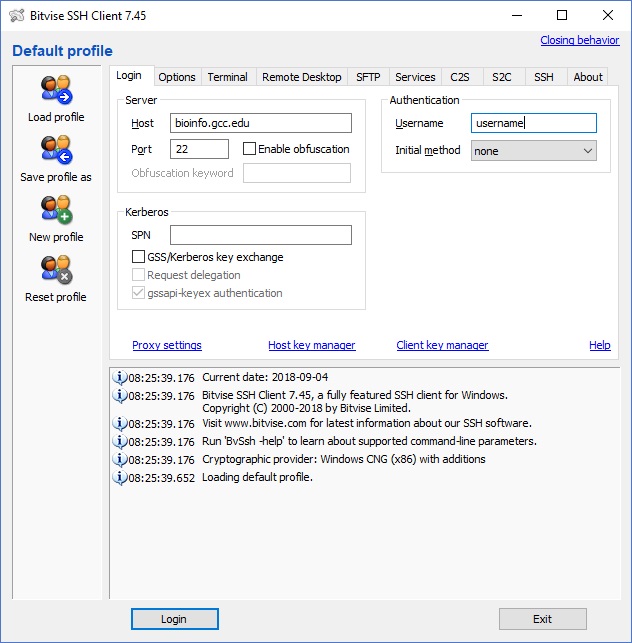The width and height of the screenshot is (632, 643).
Task: Open the Closing behavior link
Action: tap(580, 40)
